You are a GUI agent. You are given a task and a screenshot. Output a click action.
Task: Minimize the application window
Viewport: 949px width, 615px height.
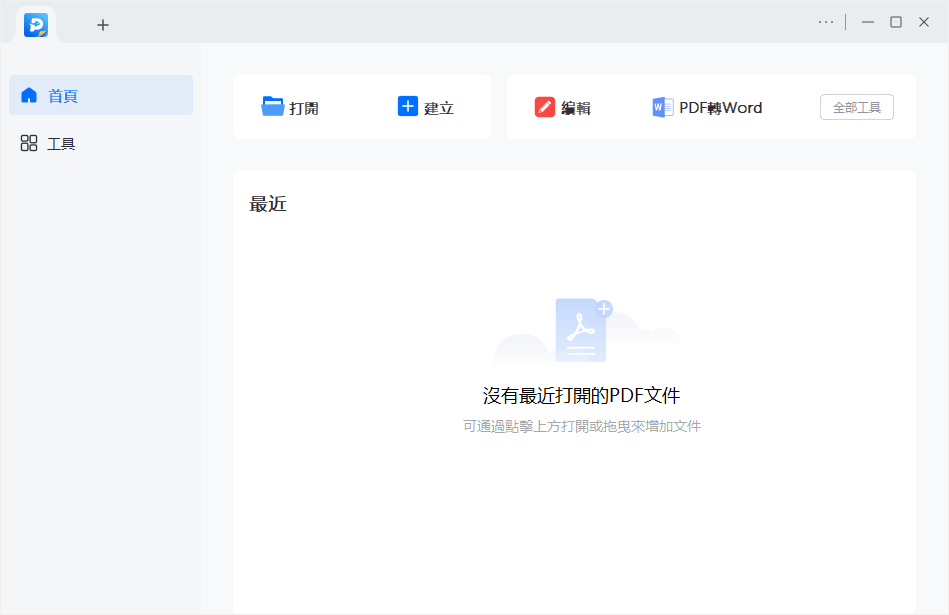[868, 22]
